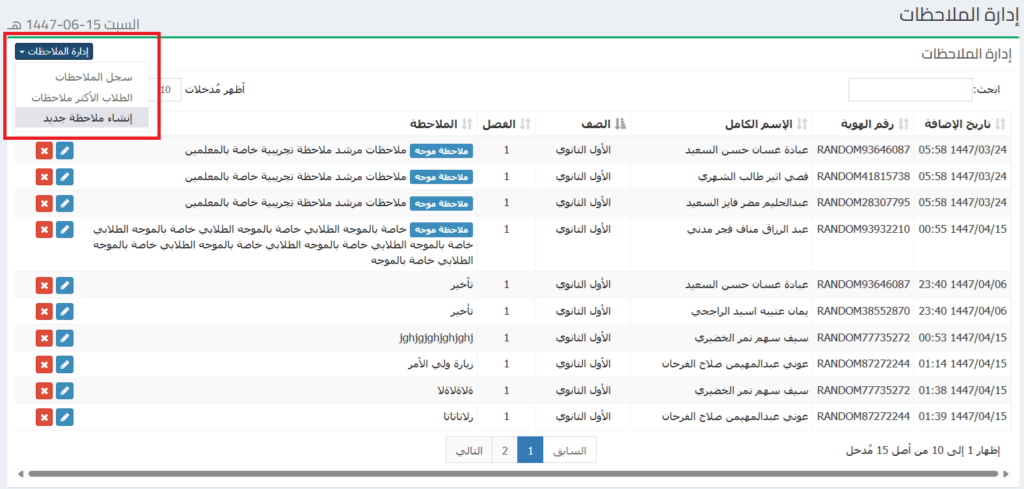Click the التالي pagination button
The width and height of the screenshot is (1024, 489).
pos(469,451)
